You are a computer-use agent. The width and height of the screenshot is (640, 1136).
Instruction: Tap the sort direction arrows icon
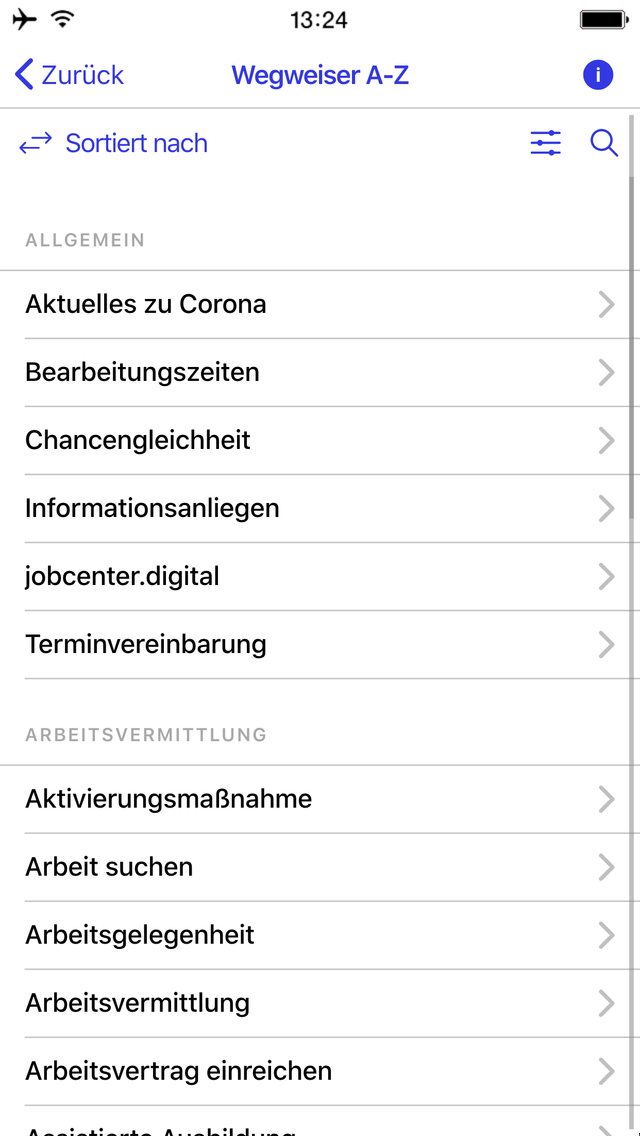coord(34,143)
